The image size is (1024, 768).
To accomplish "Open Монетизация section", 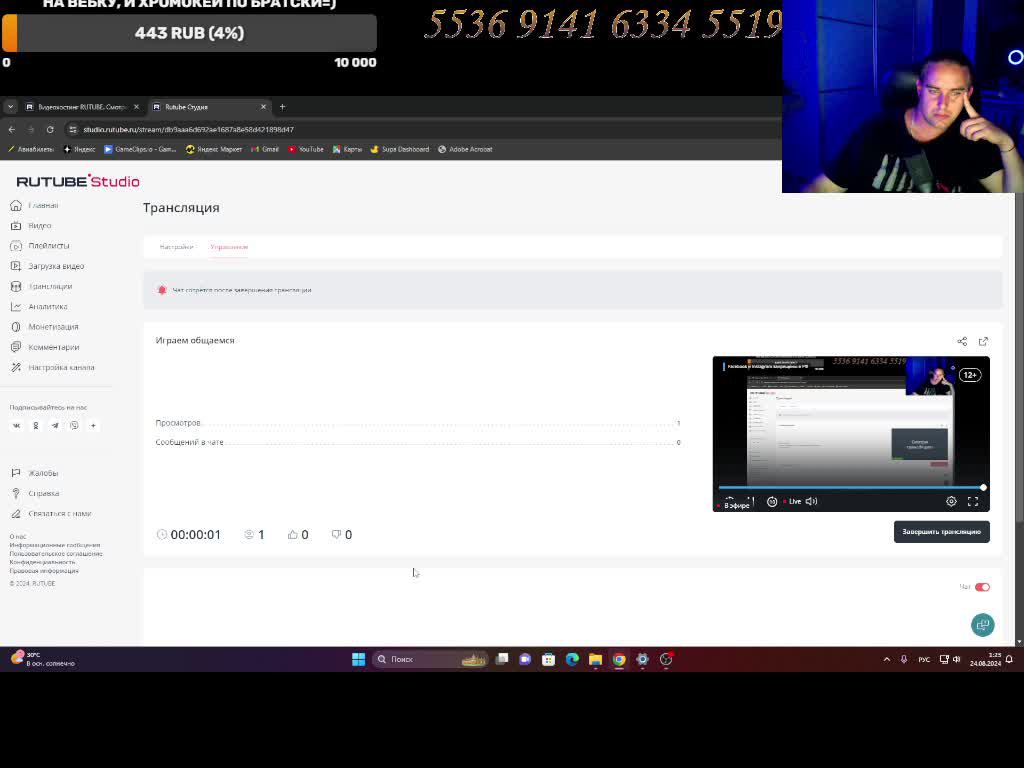I will coord(44,327).
